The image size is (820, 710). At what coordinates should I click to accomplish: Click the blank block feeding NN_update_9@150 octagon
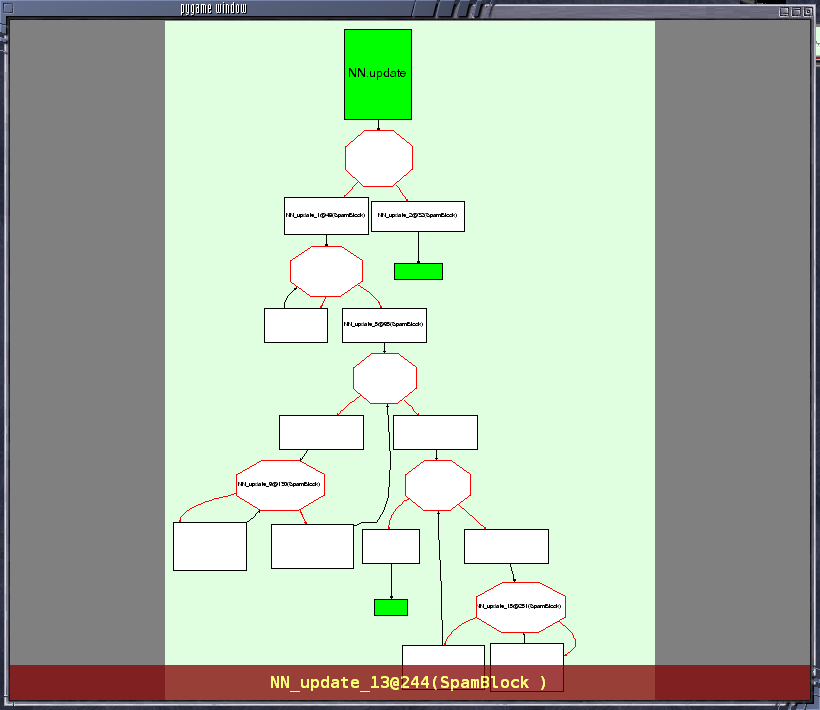point(321,432)
